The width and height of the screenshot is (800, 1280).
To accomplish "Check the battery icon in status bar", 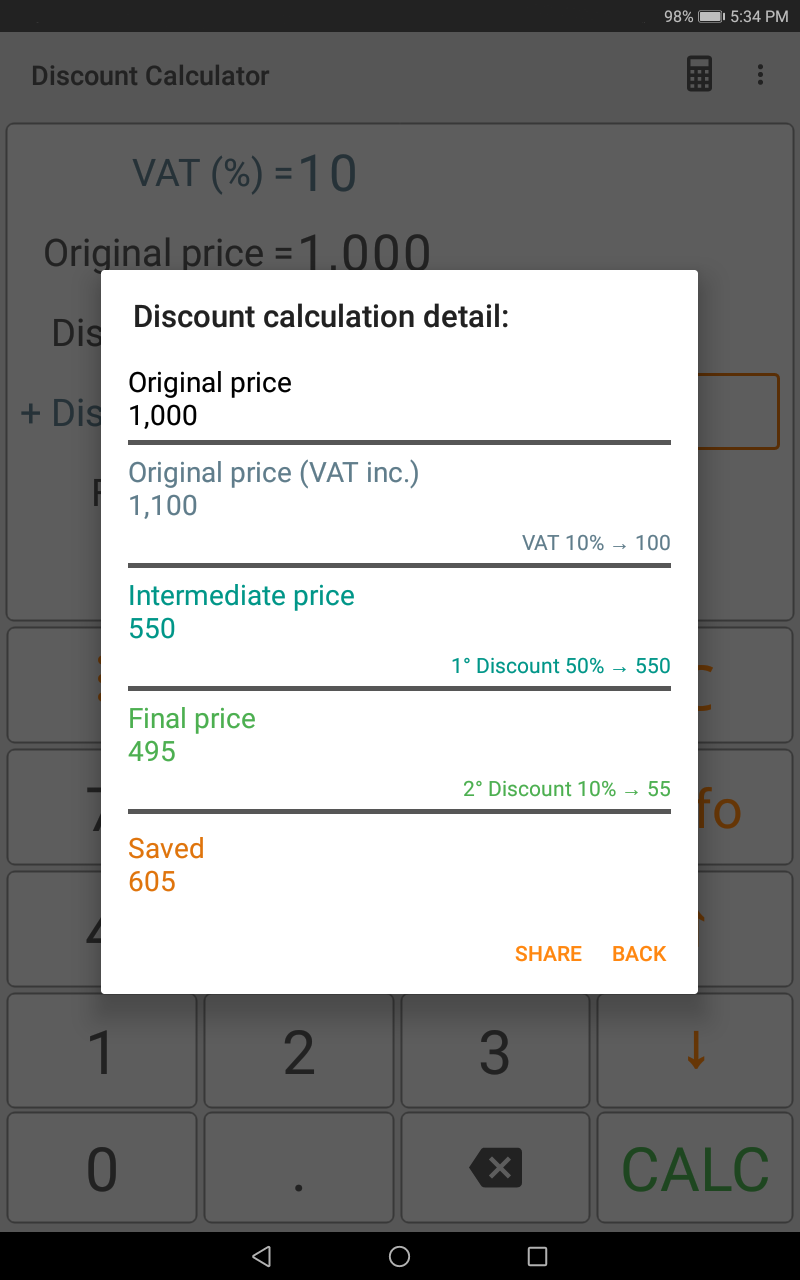I will tap(711, 16).
